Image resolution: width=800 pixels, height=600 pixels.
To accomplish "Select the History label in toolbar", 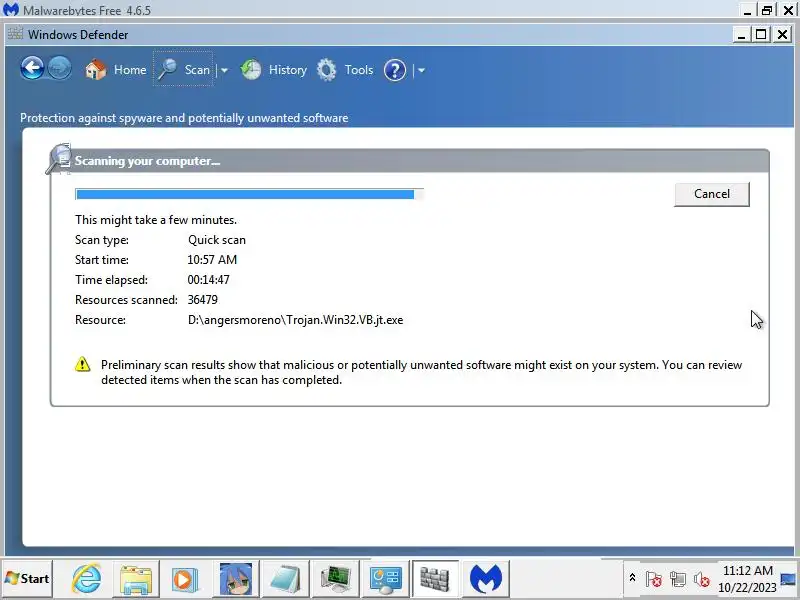I will pos(288,70).
